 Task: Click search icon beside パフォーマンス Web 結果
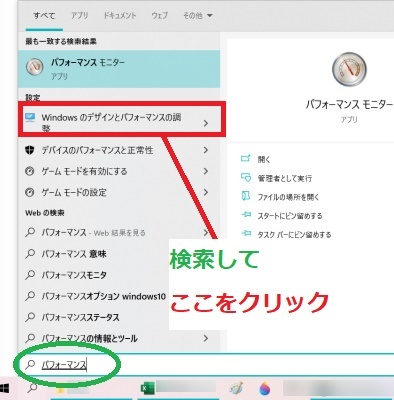[x=30, y=232]
